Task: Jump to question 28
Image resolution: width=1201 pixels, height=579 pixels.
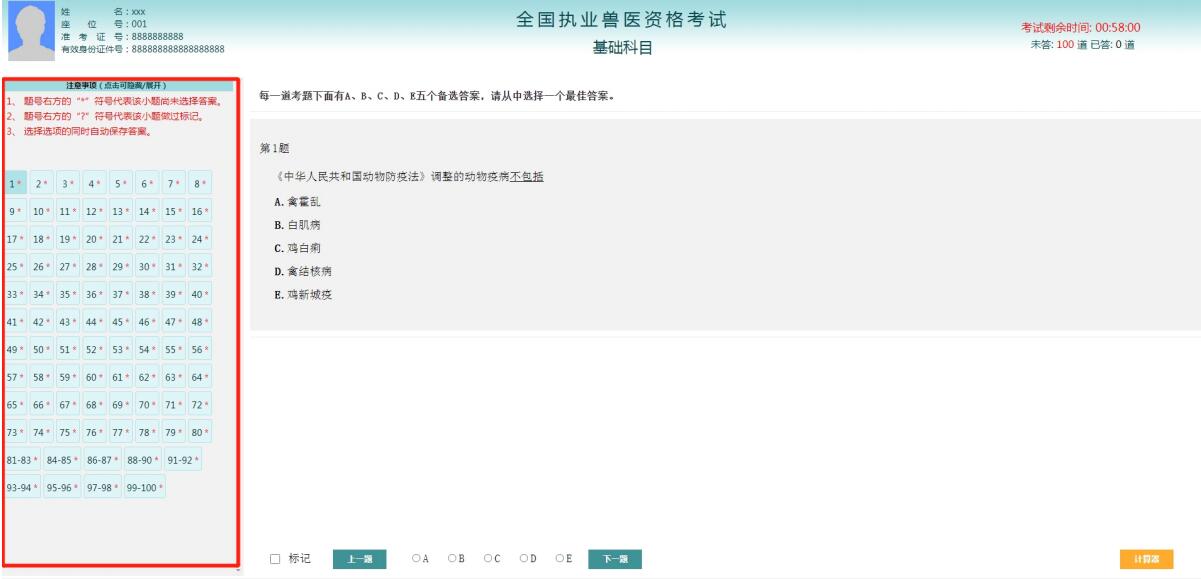Action: tap(94, 266)
